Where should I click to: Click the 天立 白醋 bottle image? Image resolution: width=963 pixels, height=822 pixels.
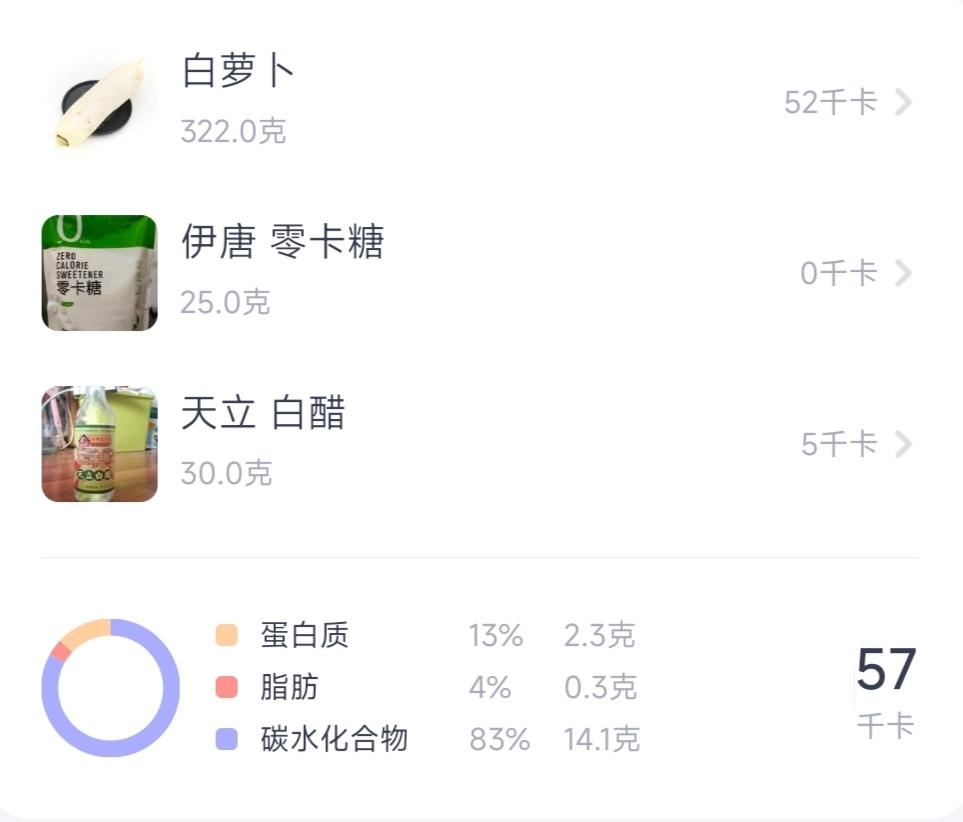(98, 443)
